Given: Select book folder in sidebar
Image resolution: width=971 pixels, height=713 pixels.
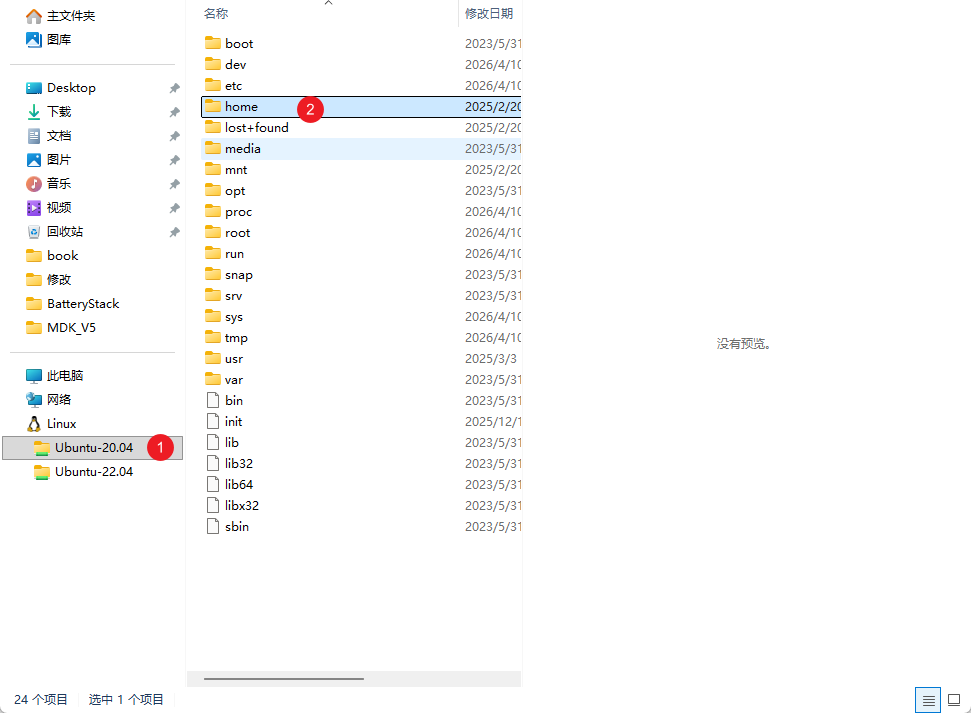Looking at the screenshot, I should click(53, 256).
